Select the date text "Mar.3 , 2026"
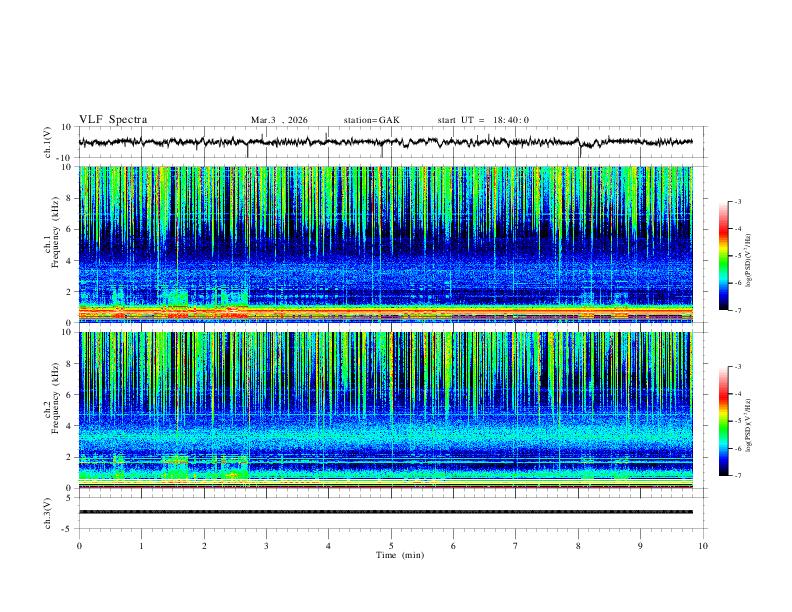 [x=279, y=120]
